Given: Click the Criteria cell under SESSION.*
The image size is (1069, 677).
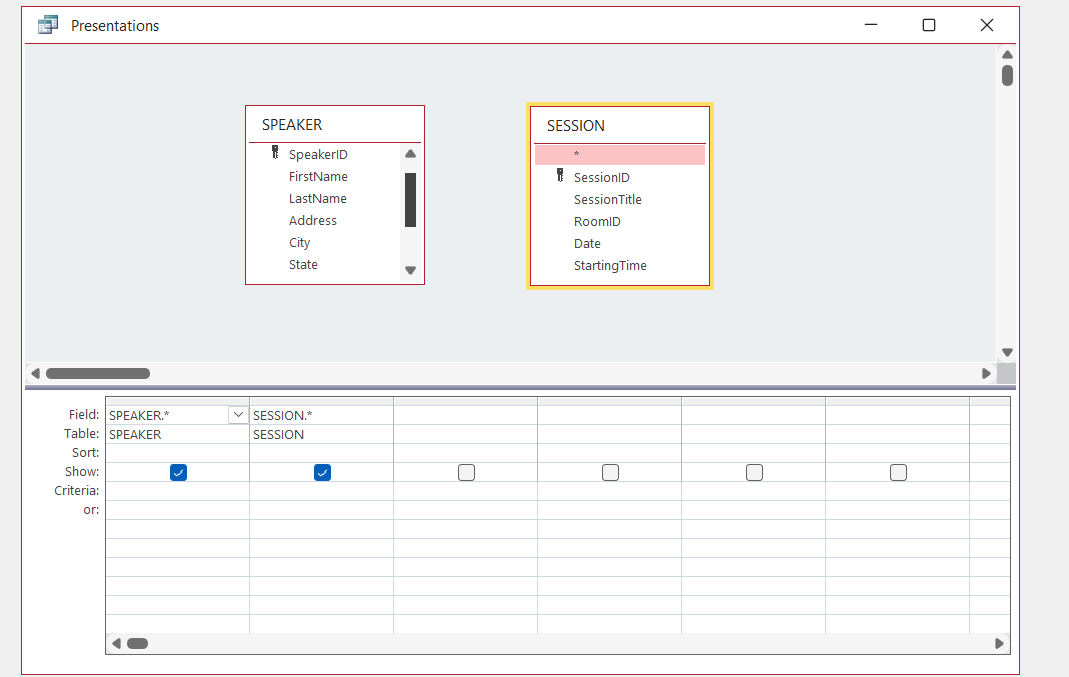Looking at the screenshot, I should click(321, 492).
